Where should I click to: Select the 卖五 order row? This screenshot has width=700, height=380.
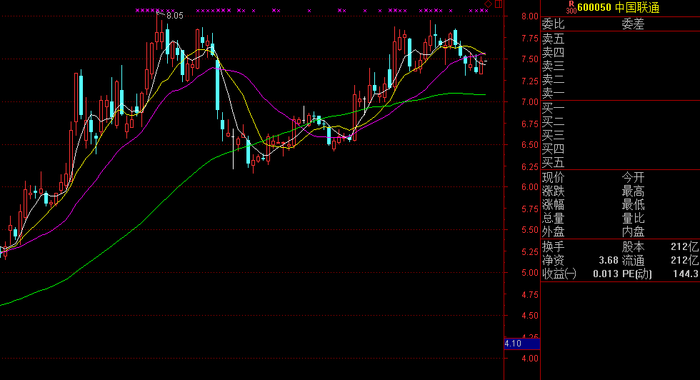click(x=620, y=39)
